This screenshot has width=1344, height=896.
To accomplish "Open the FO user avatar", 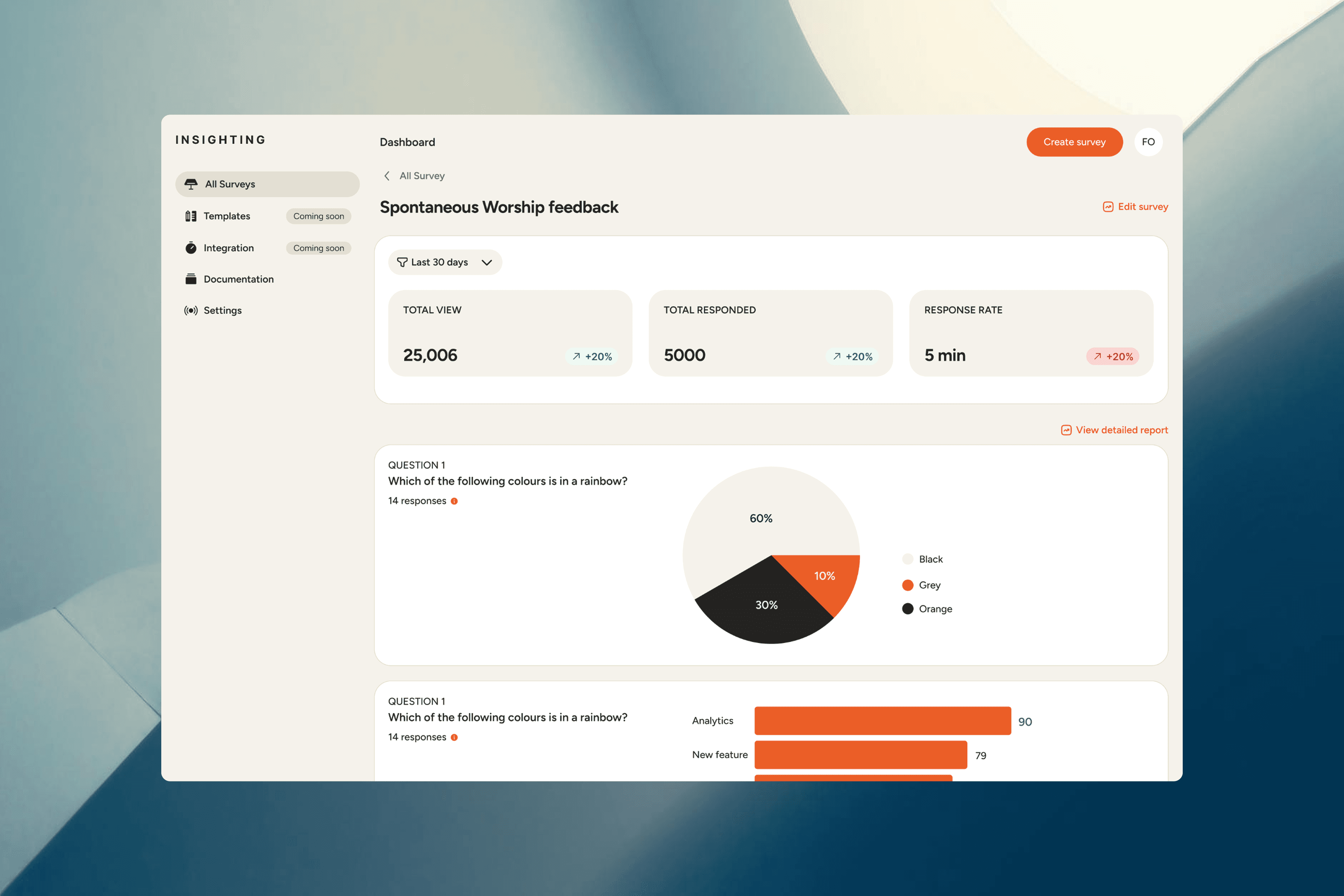I will 1148,142.
